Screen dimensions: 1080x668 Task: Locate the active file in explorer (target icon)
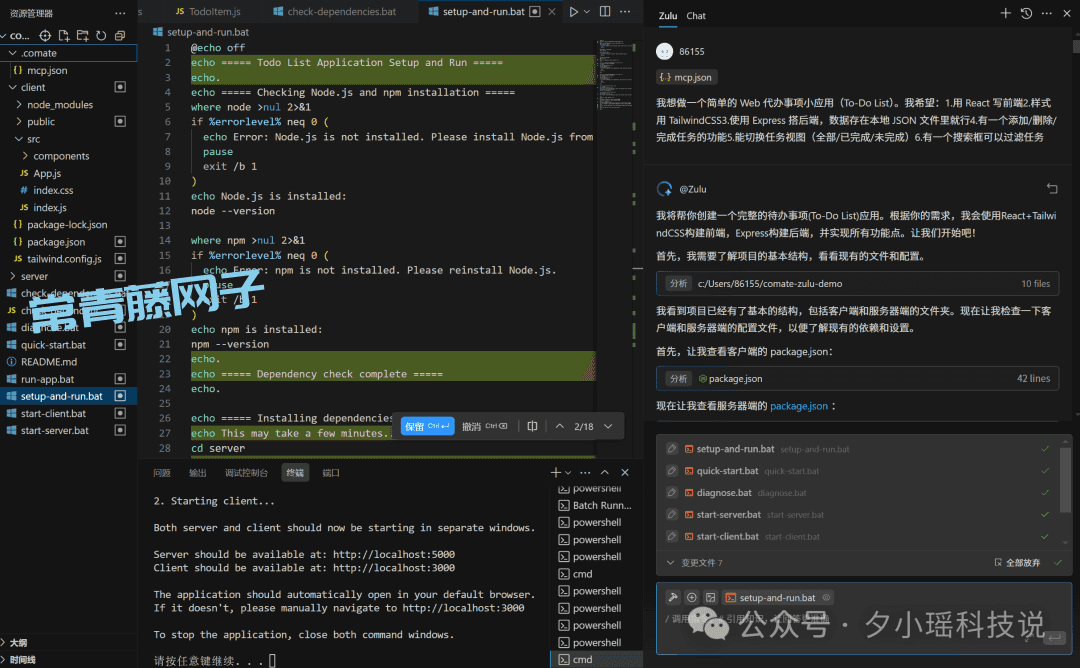[x=45, y=36]
